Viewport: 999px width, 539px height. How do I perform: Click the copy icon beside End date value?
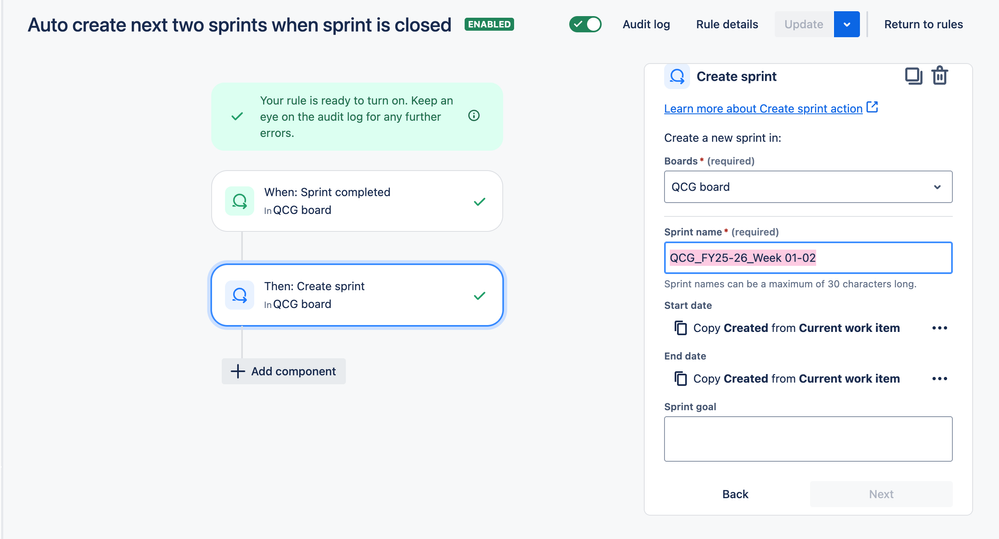pyautogui.click(x=680, y=378)
